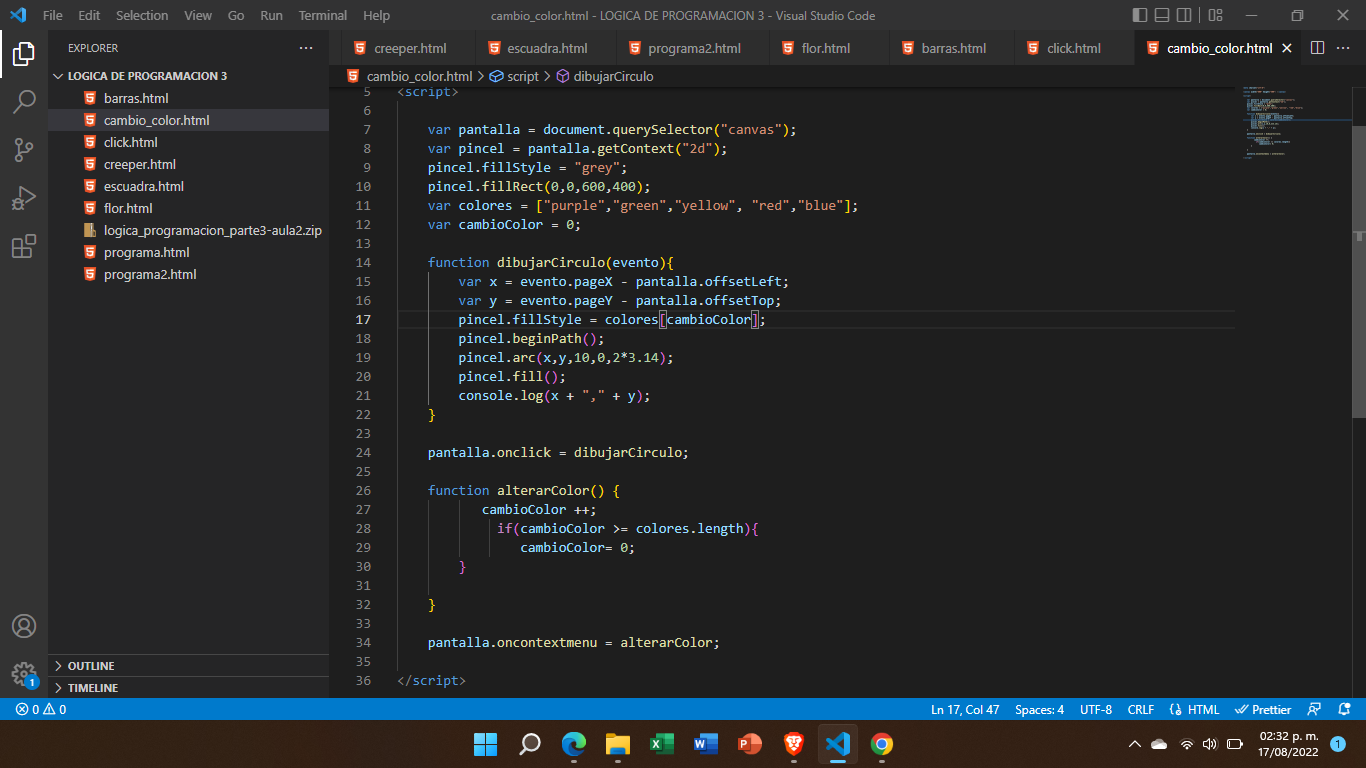Open the Brave browser from taskbar
Image resolution: width=1366 pixels, height=768 pixels.
(793, 744)
